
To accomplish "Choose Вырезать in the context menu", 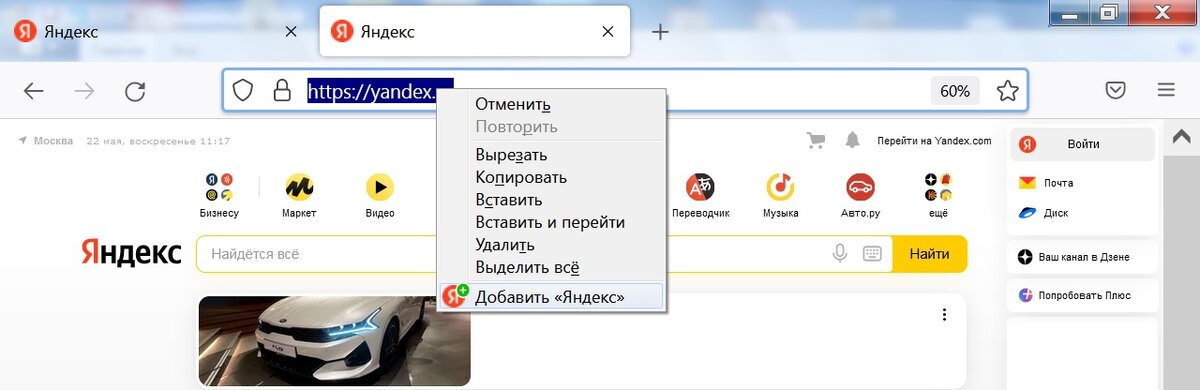I will click(x=552, y=155).
